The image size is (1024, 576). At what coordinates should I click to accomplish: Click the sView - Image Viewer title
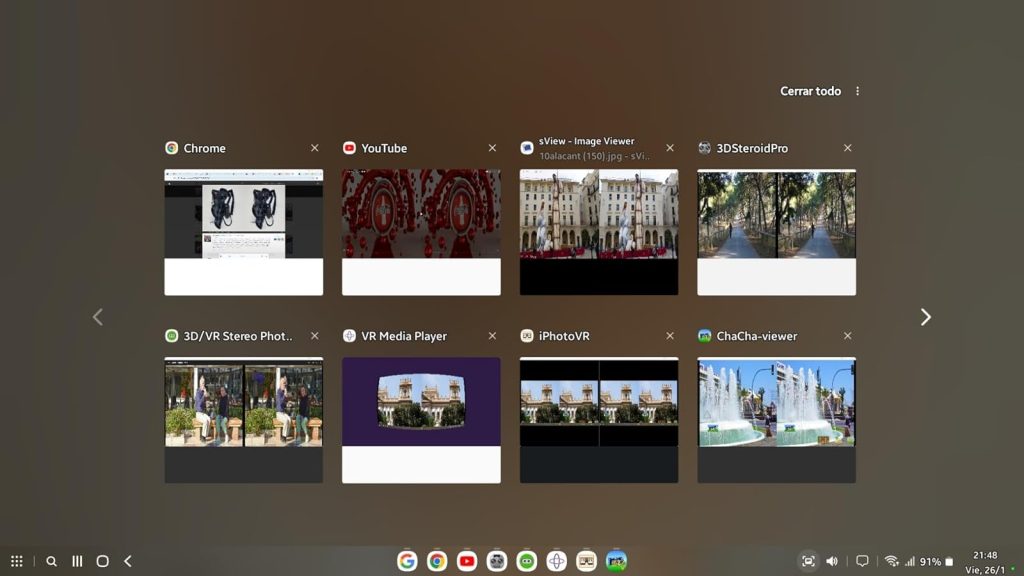click(586, 141)
